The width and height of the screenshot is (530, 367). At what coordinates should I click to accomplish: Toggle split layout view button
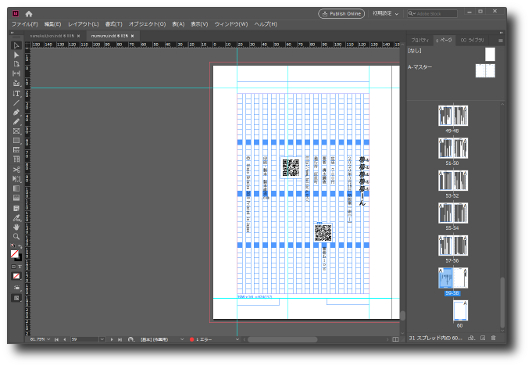395,339
